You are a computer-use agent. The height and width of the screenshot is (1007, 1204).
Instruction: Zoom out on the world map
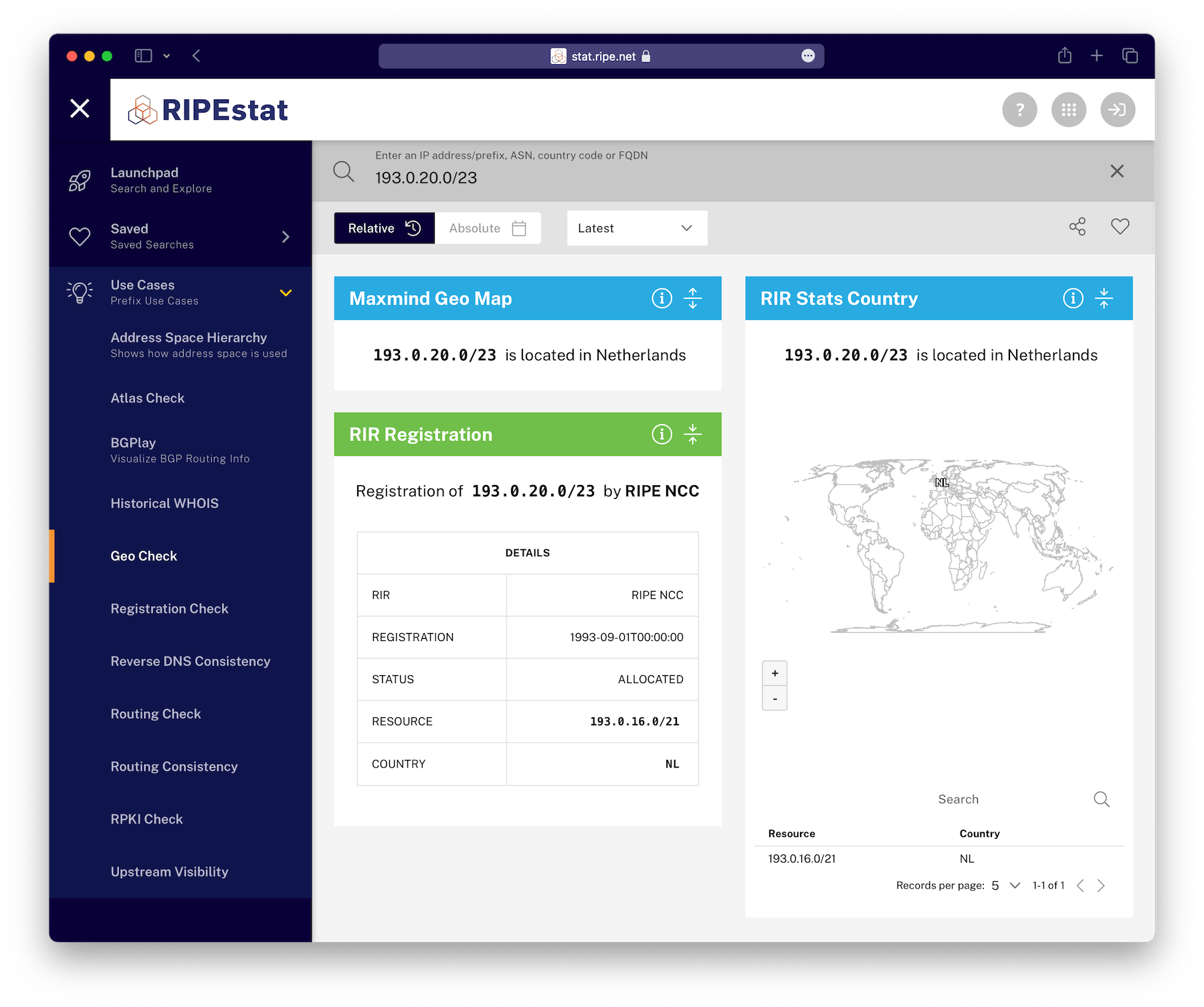pos(775,699)
